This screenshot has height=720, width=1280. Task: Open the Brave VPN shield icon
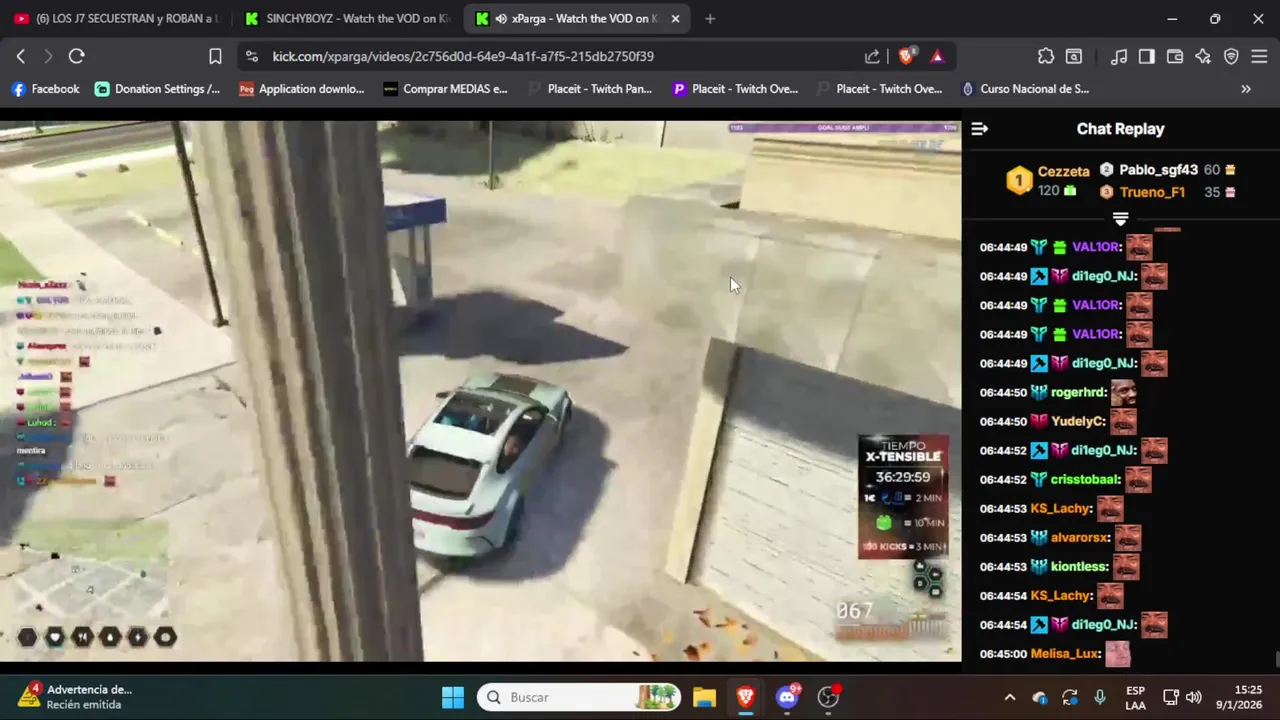coord(1231,57)
